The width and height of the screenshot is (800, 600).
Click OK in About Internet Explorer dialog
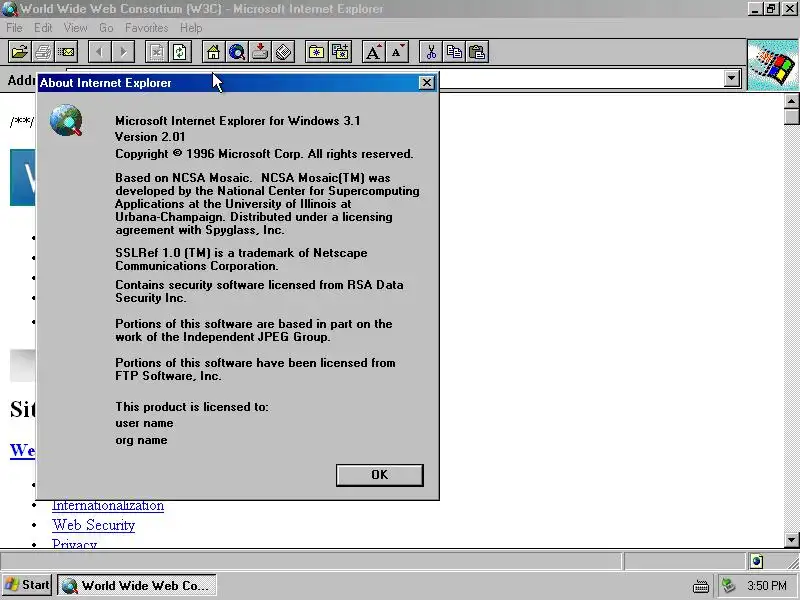[380, 475]
